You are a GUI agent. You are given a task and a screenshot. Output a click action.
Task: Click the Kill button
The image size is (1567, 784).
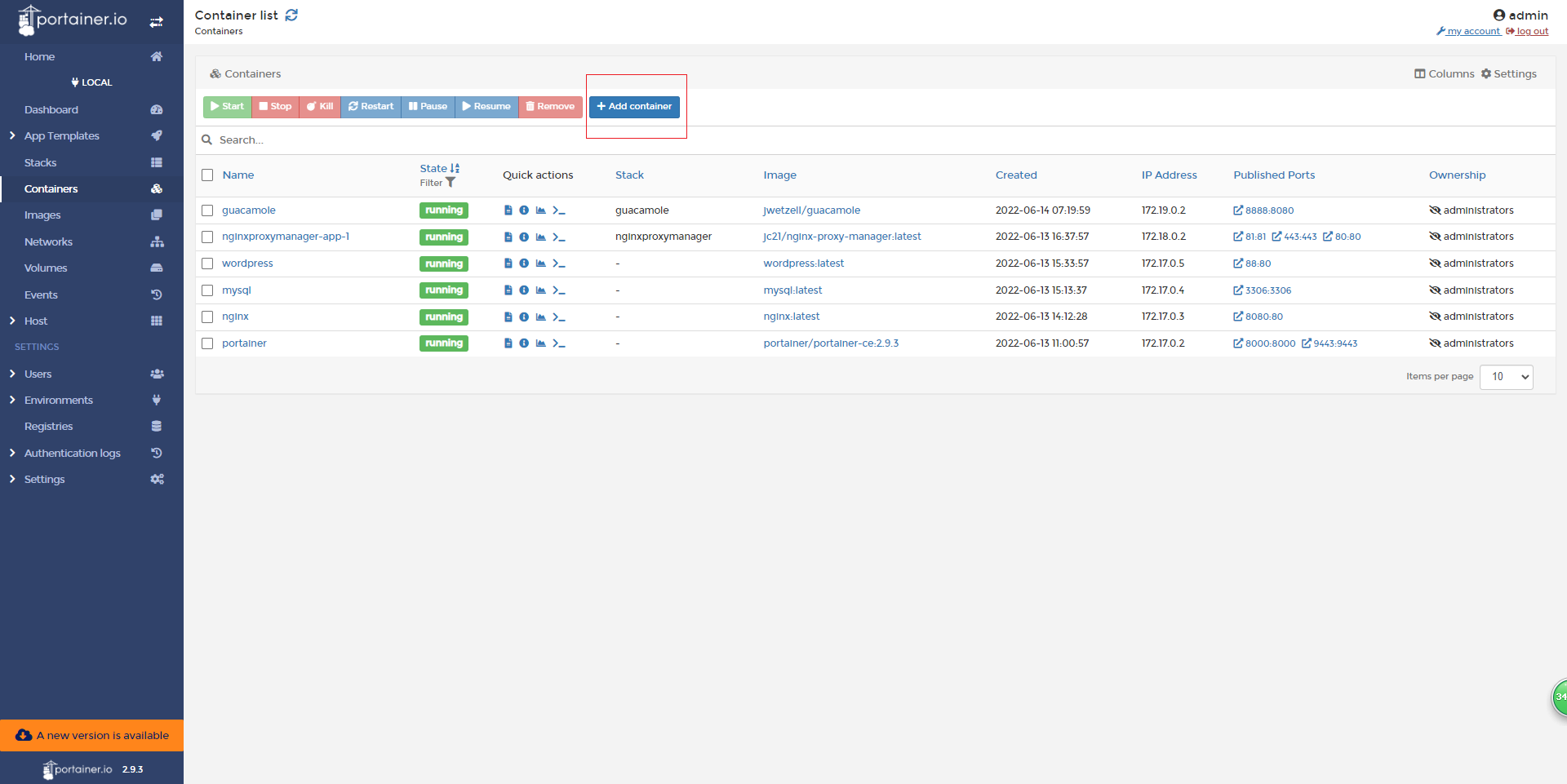pos(320,106)
